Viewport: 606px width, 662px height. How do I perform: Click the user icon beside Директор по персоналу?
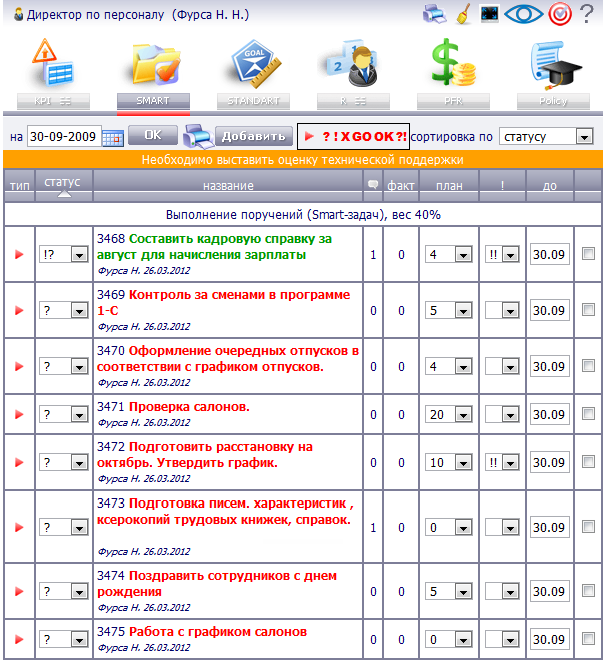click(x=18, y=14)
